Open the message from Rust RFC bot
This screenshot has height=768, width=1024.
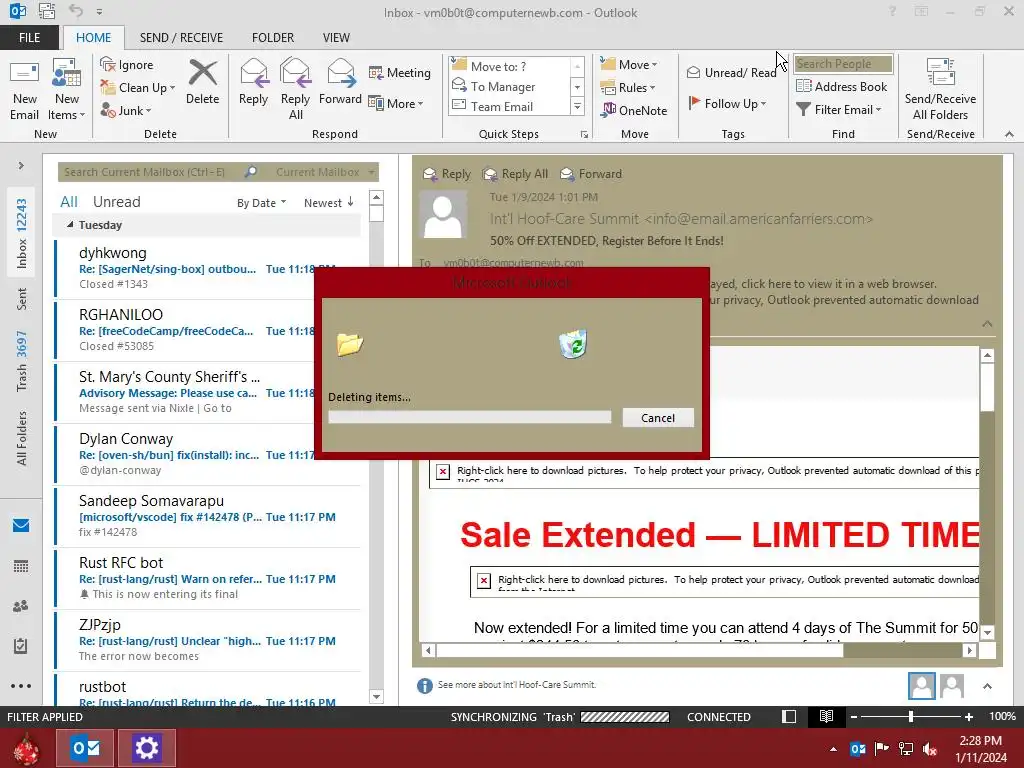(x=208, y=579)
